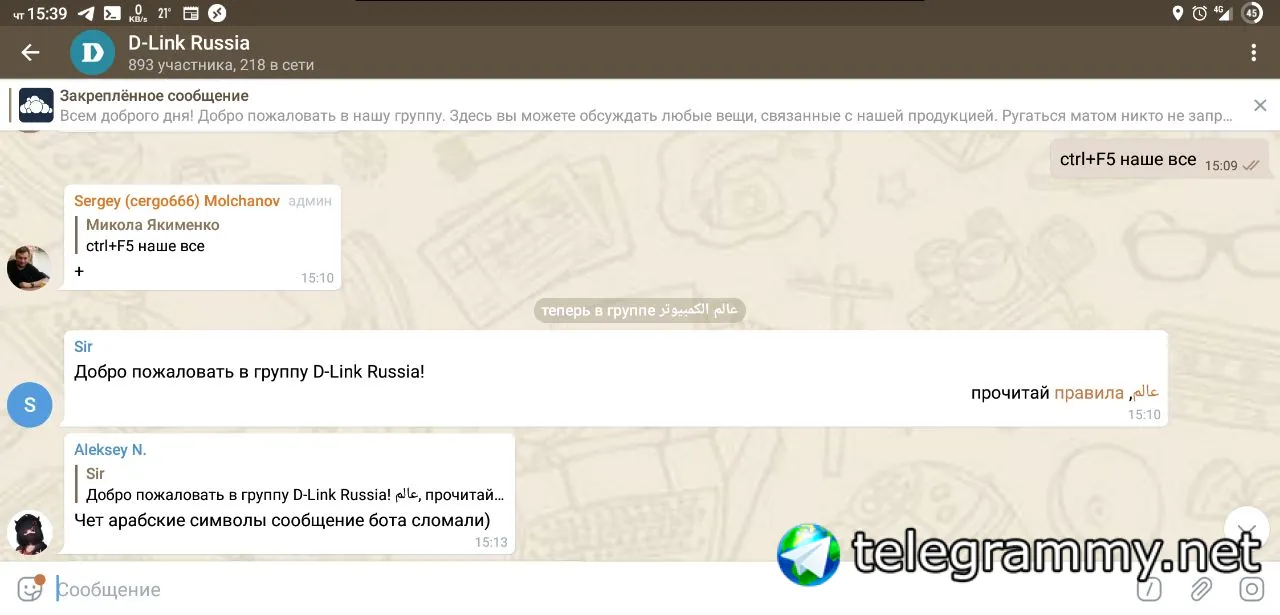This screenshot has height=615, width=1280.
Task: Open the D-Link Russia group title
Action: point(189,43)
